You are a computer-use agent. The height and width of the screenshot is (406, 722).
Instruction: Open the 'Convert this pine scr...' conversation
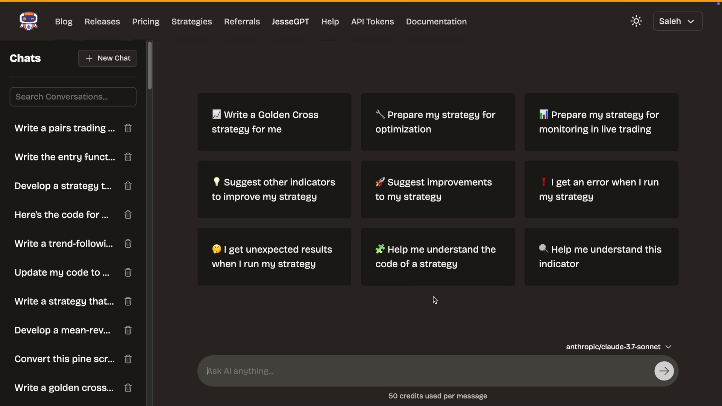[x=64, y=359]
